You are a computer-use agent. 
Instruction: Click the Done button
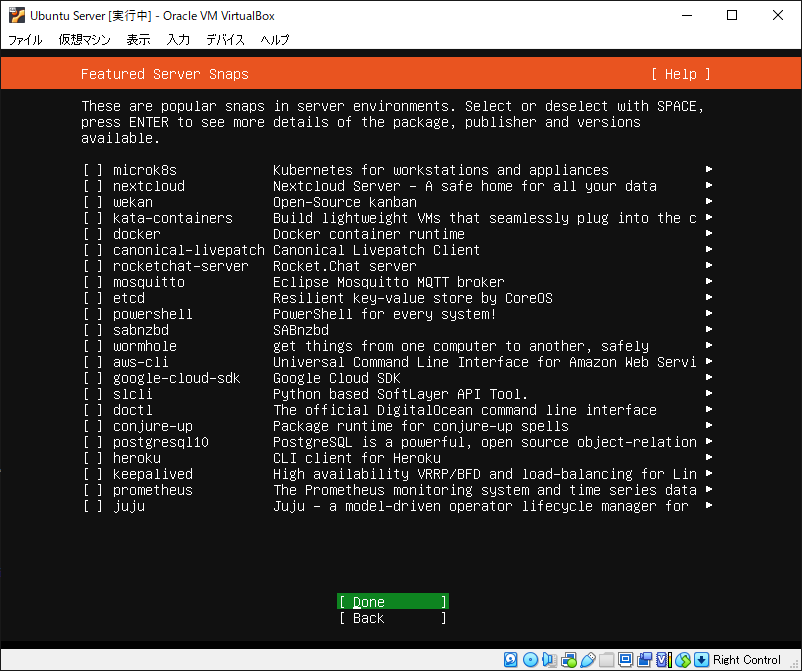(x=393, y=602)
